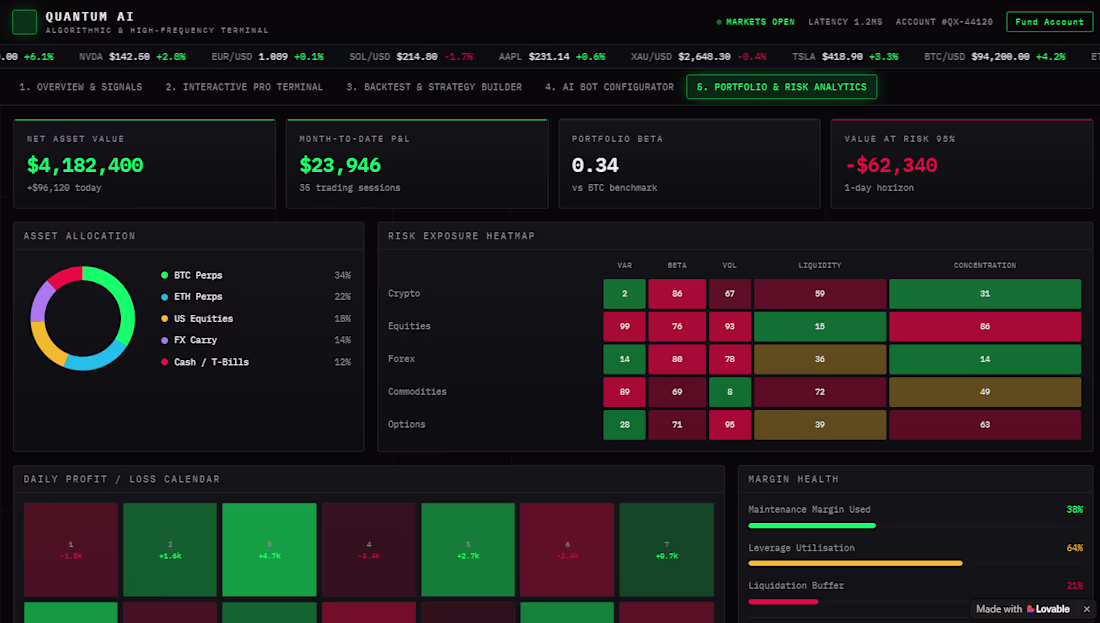Click the Leverage Utilisation progress bar
The image size is (1100, 623).
[x=915, y=563]
